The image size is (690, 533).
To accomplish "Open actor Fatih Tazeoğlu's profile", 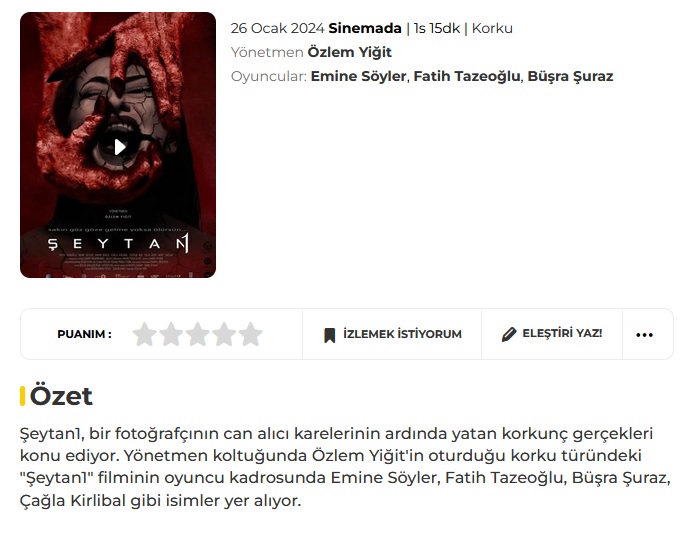I will [x=467, y=76].
